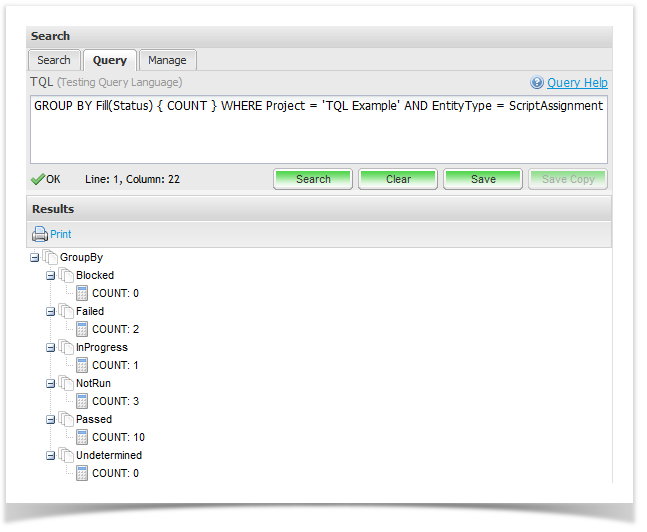Collapse the GroupBy root tree node
Viewport: 647px width, 532px height.
(x=36, y=257)
